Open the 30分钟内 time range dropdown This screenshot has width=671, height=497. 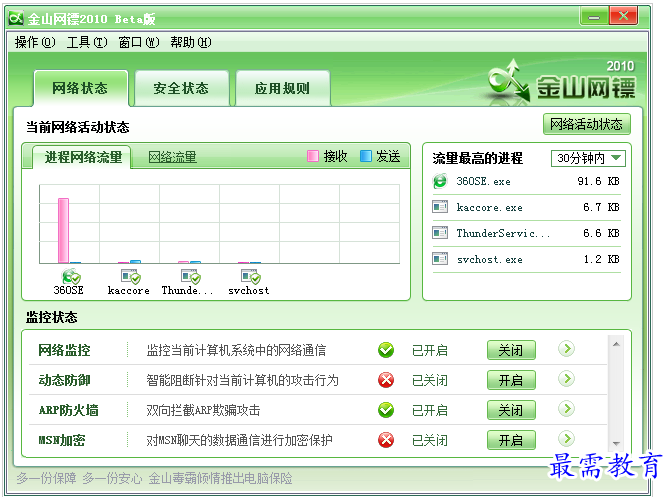pos(588,158)
